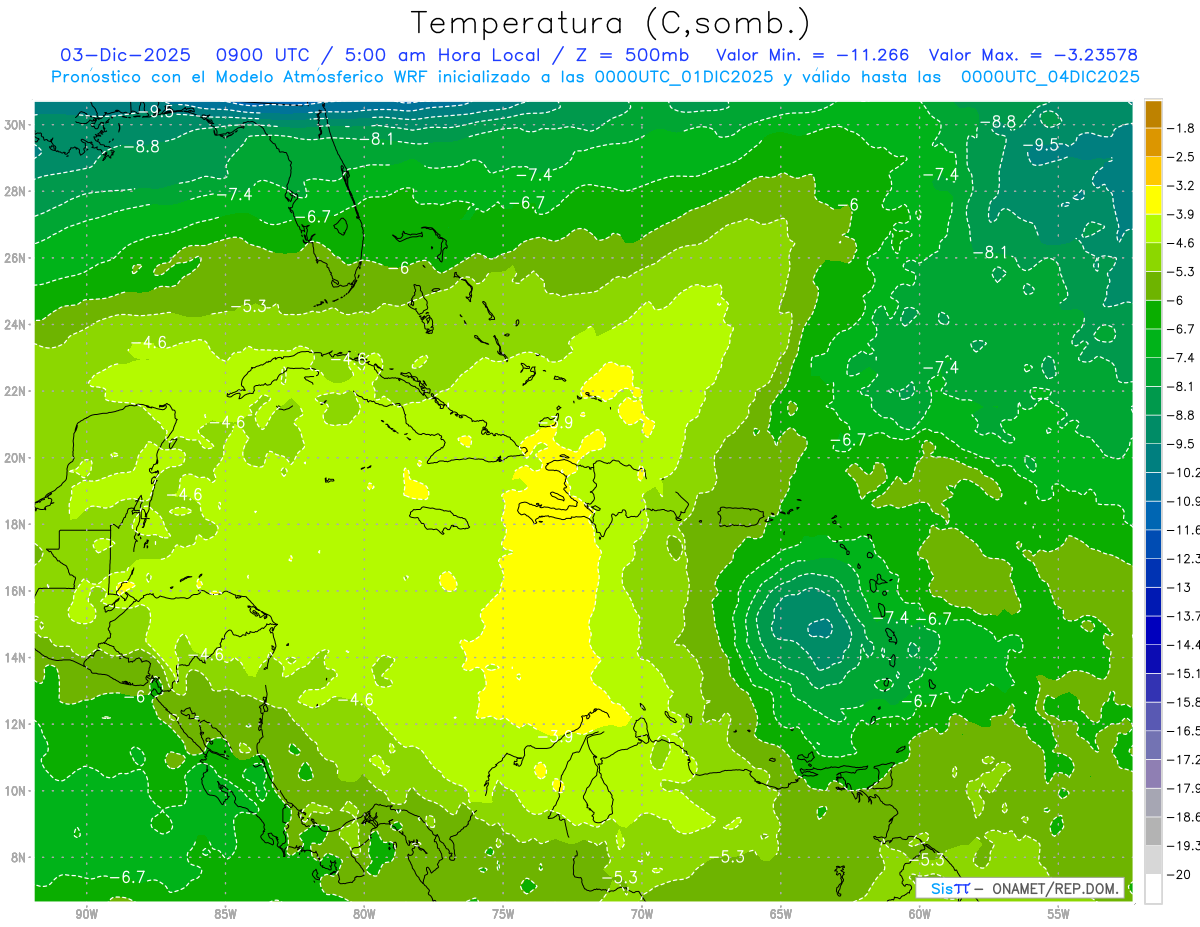Click the brown topmost legend swatch above -1.8
The width and height of the screenshot is (1200, 927).
point(1154,114)
